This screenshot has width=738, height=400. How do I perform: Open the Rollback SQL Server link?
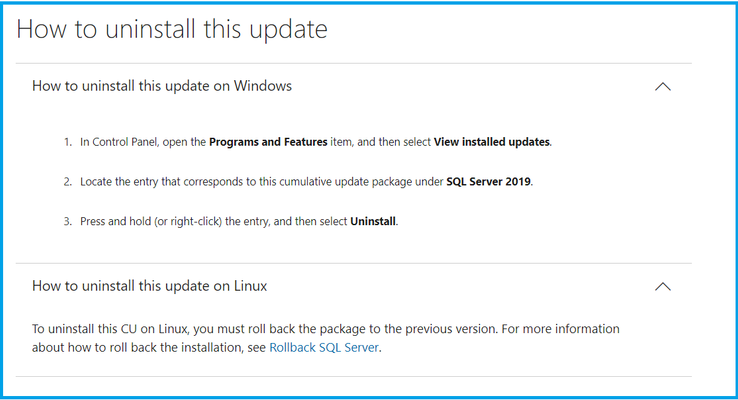[324, 348]
